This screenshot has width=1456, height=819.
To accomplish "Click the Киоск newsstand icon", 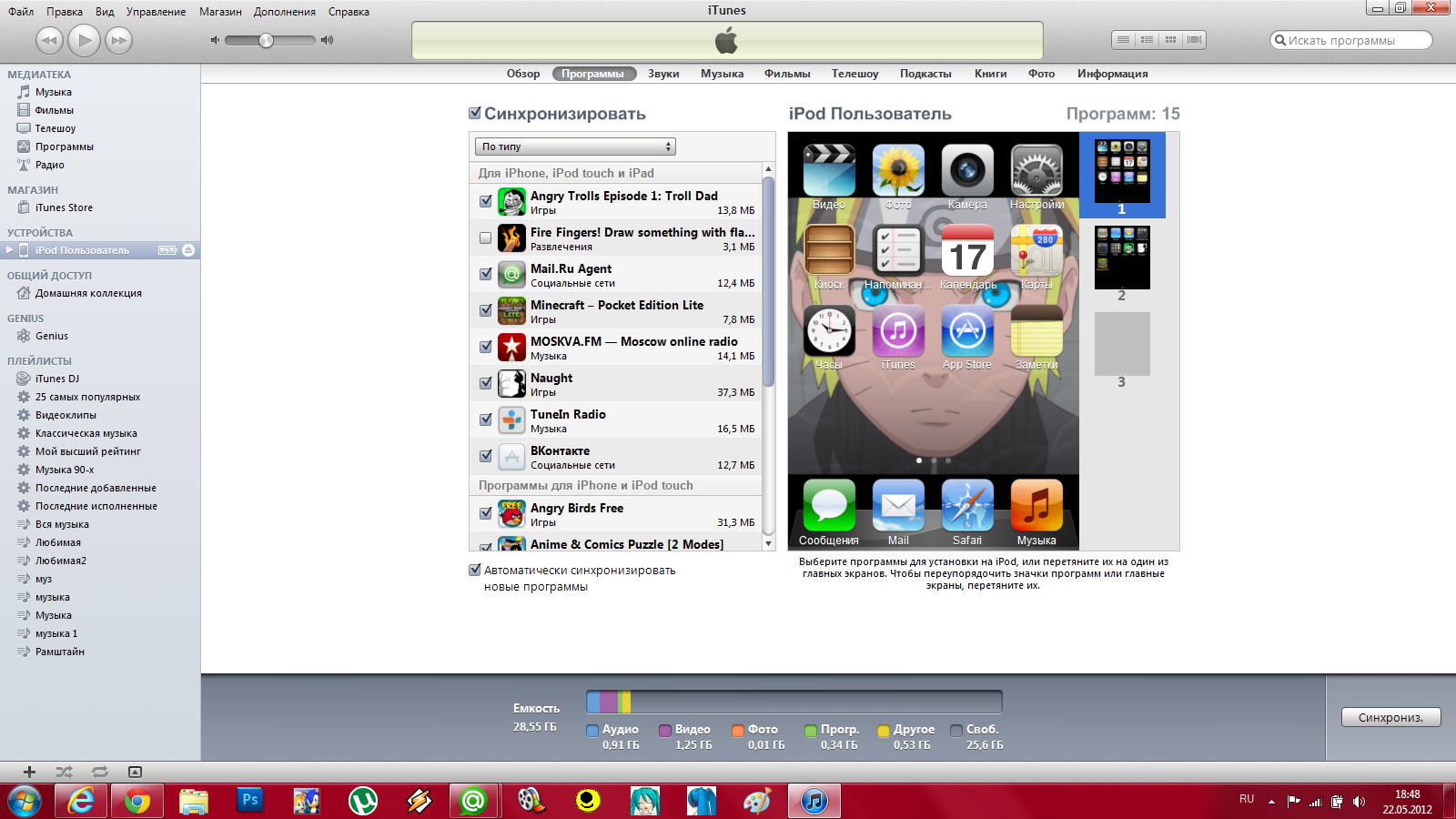I will click(829, 250).
